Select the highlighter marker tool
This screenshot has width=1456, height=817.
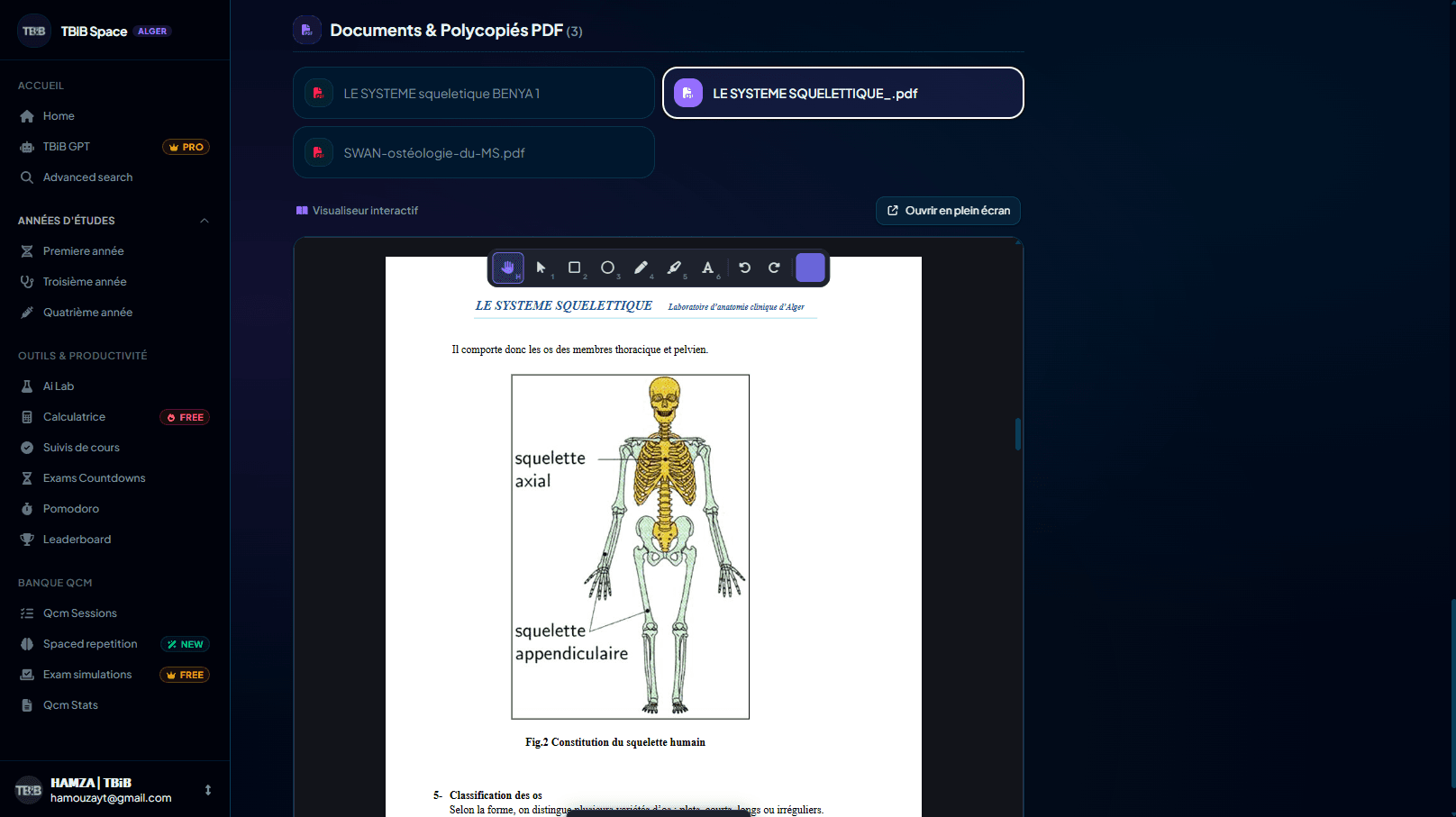[674, 268]
